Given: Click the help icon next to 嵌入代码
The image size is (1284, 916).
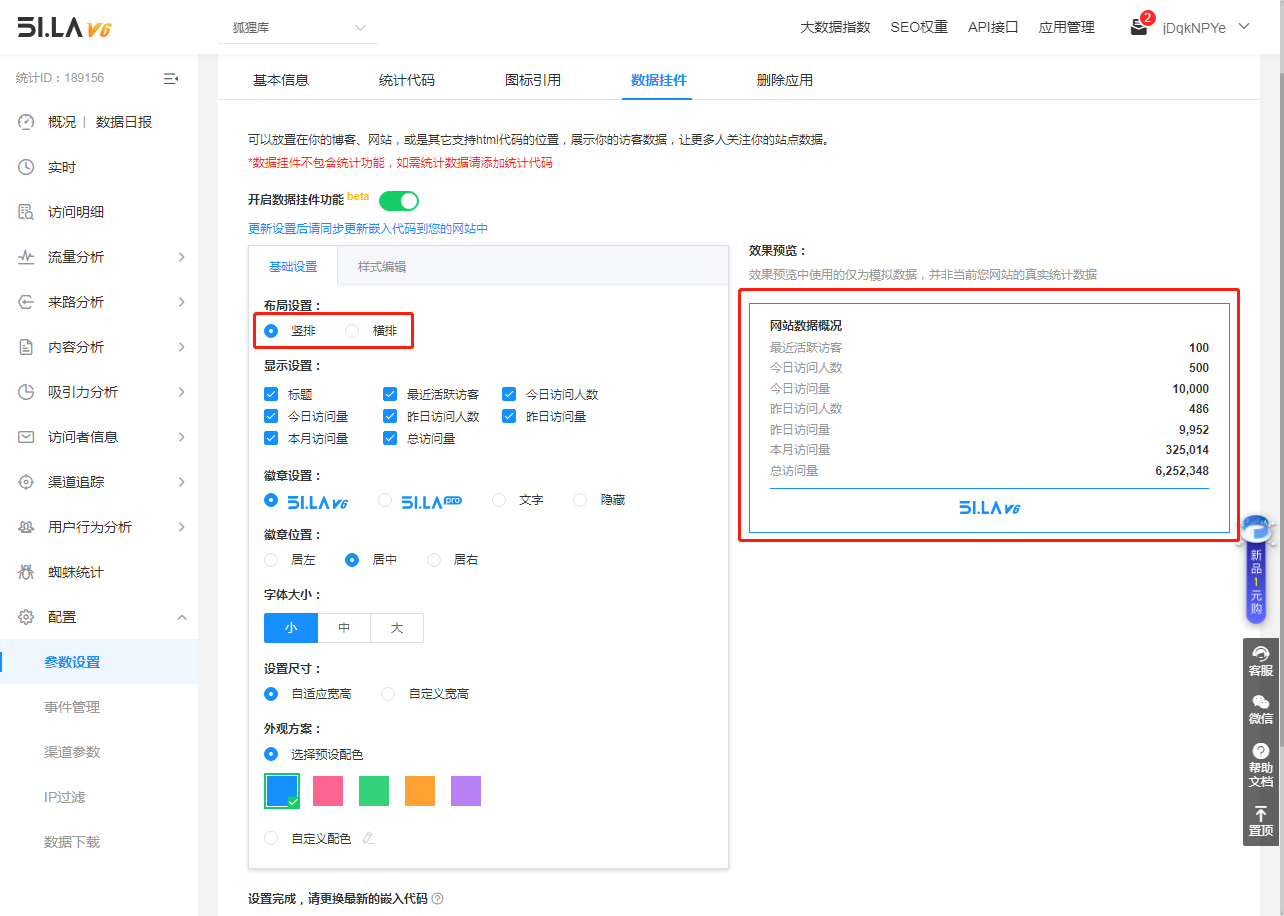Looking at the screenshot, I should (x=437, y=899).
